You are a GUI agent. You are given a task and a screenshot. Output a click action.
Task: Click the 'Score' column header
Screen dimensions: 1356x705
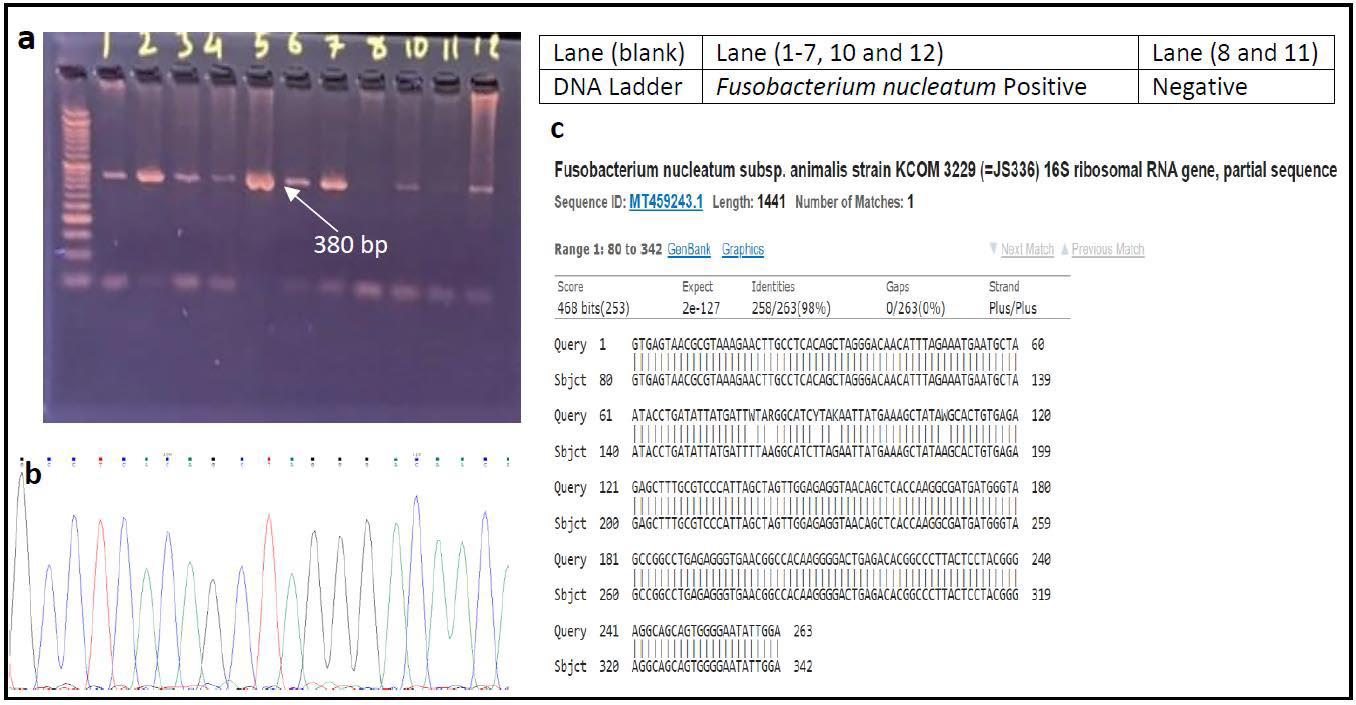tap(570, 287)
